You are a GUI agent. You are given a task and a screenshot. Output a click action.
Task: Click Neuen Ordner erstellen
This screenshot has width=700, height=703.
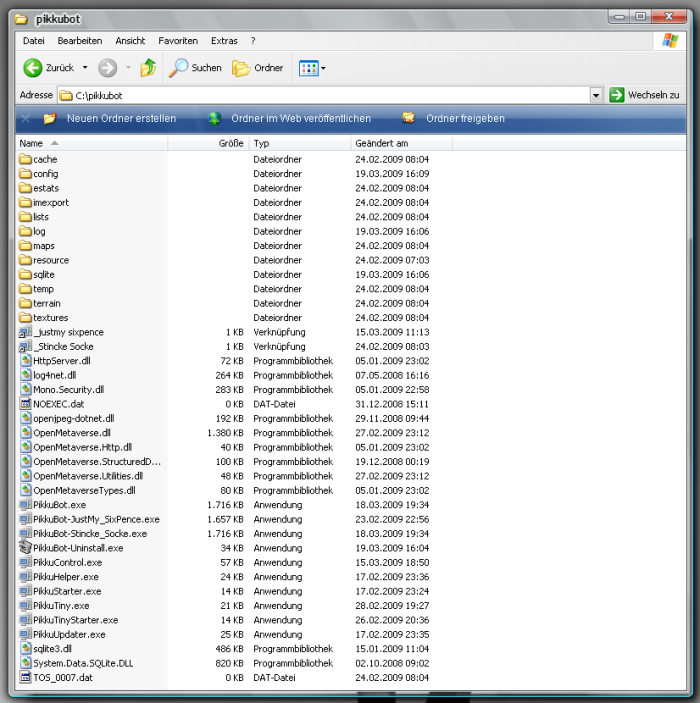click(120, 119)
